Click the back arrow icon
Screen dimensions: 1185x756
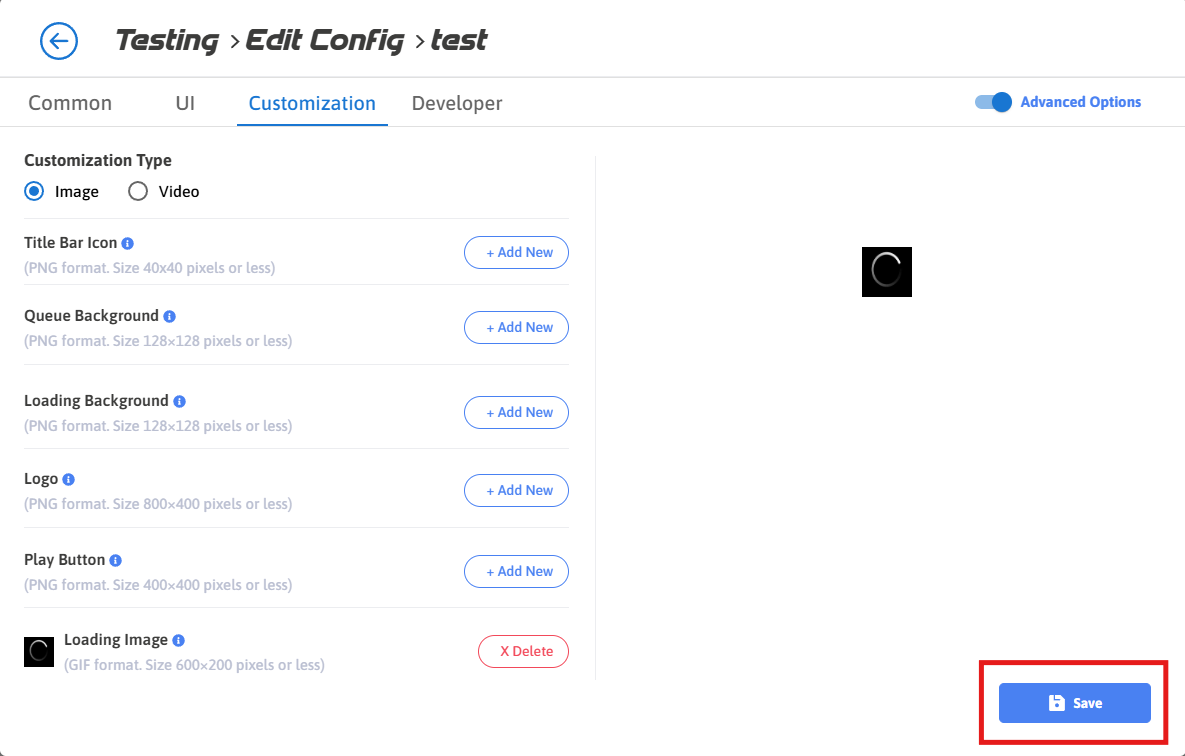[x=58, y=41]
